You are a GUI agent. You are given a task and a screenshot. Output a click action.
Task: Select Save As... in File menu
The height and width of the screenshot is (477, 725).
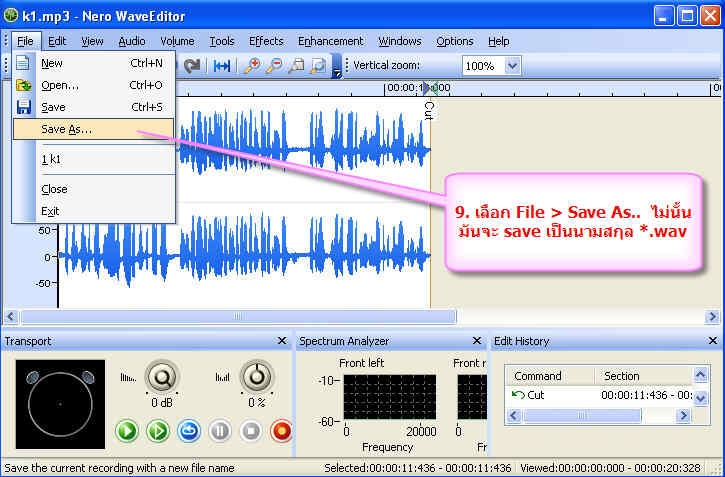pos(94,129)
